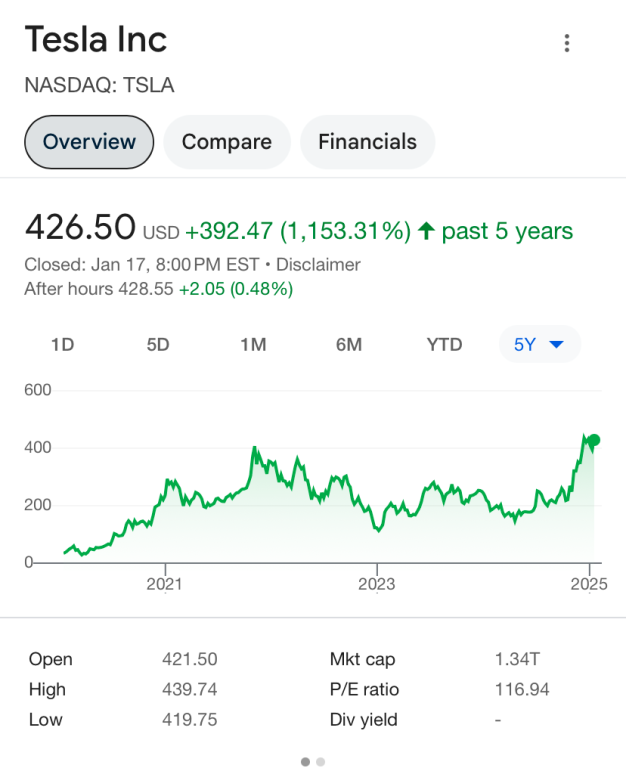The width and height of the screenshot is (626, 768).
Task: Click the green up arrow price indicator
Action: pyautogui.click(x=426, y=232)
